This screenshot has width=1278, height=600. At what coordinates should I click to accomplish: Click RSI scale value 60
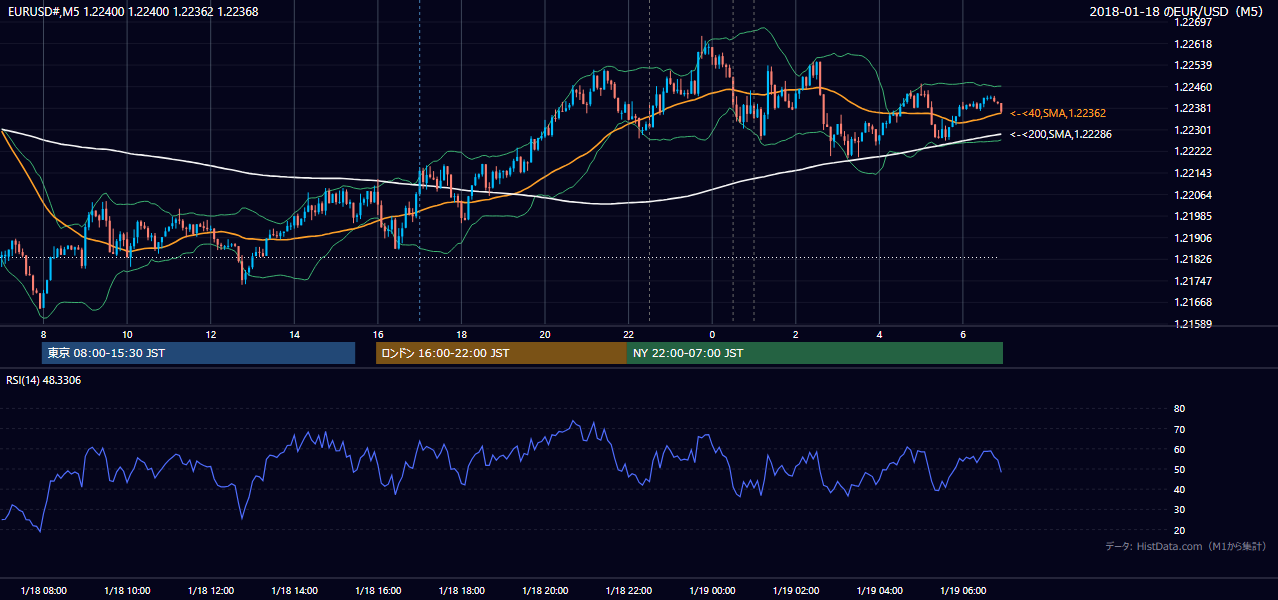(1179, 449)
